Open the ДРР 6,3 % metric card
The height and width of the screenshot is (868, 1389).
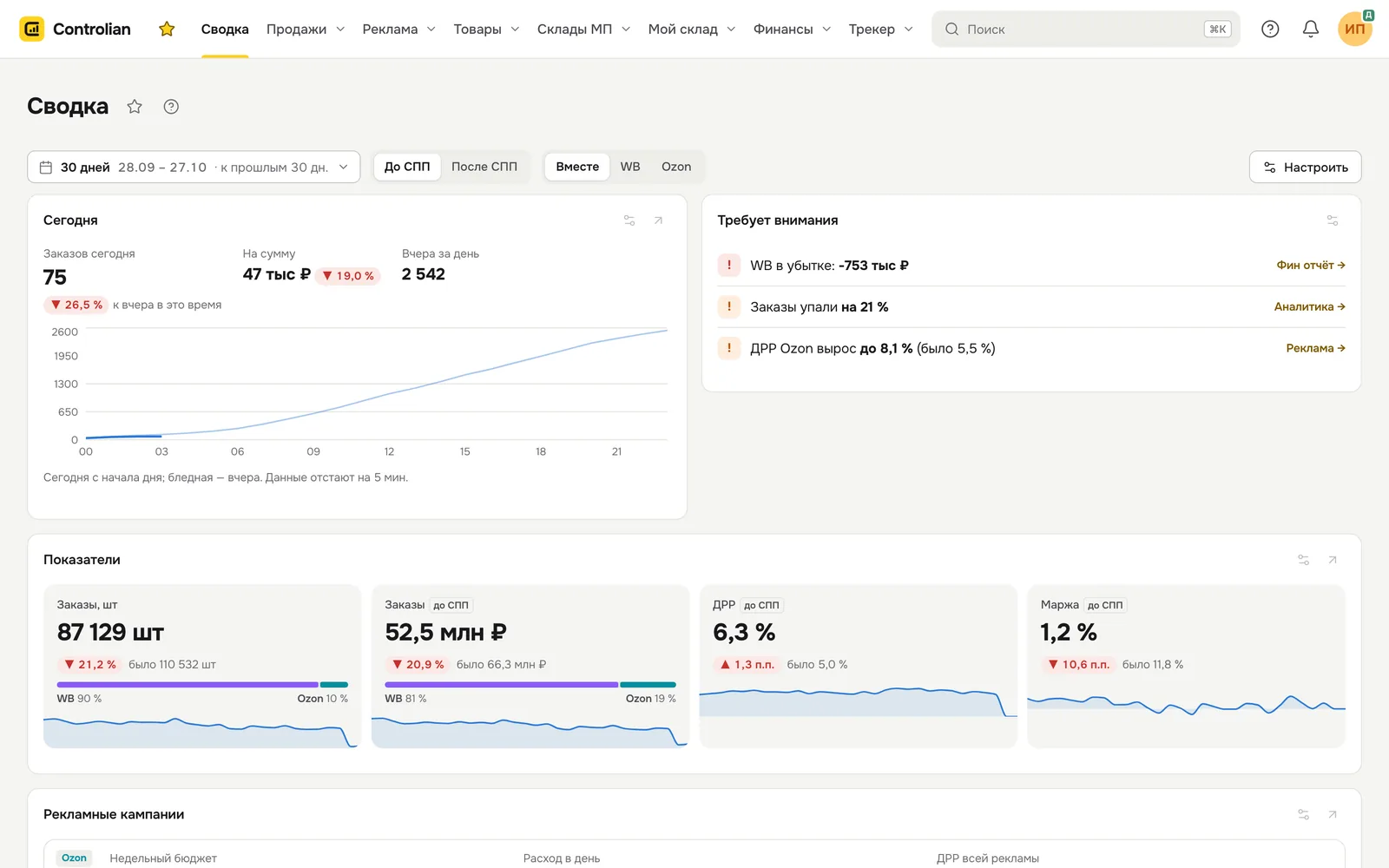point(858,666)
